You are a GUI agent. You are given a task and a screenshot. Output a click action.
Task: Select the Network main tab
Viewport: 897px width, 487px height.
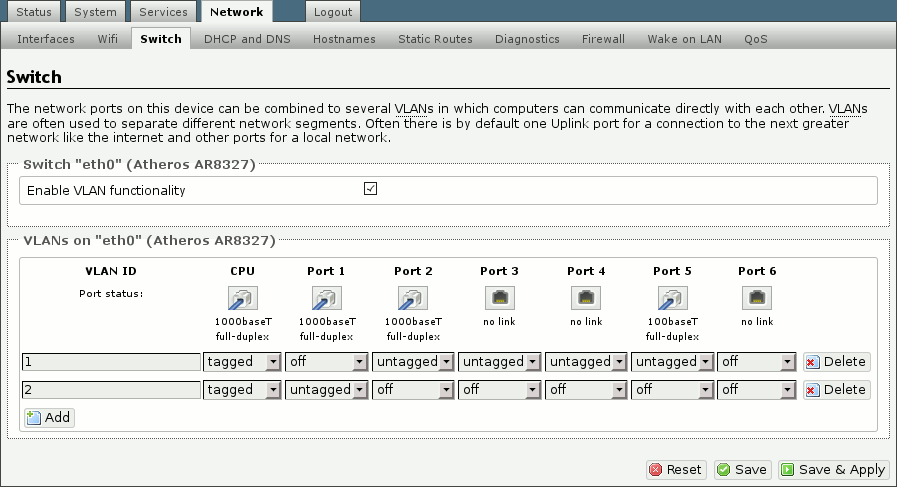click(x=236, y=11)
